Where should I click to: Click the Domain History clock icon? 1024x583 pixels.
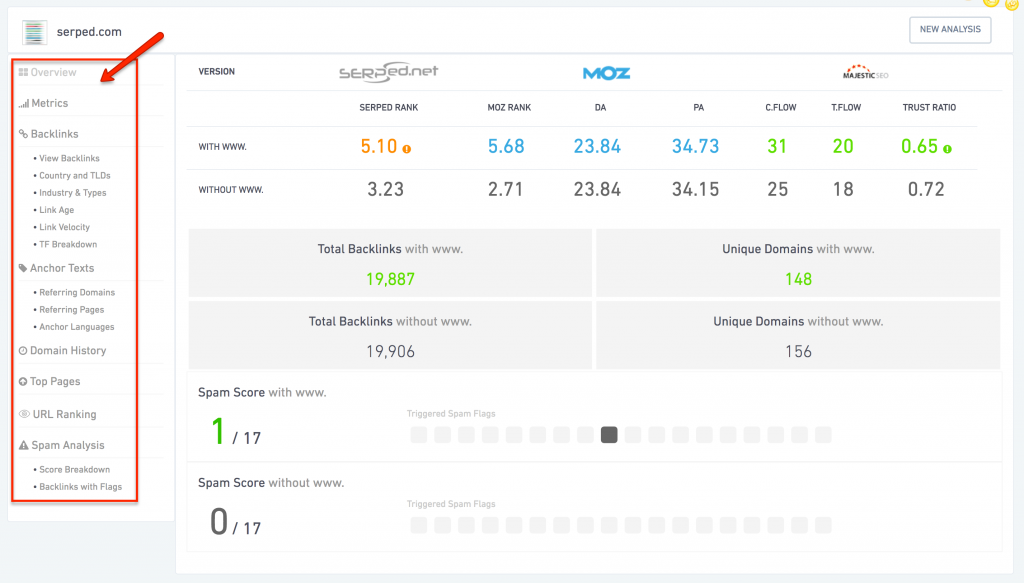tap(23, 351)
